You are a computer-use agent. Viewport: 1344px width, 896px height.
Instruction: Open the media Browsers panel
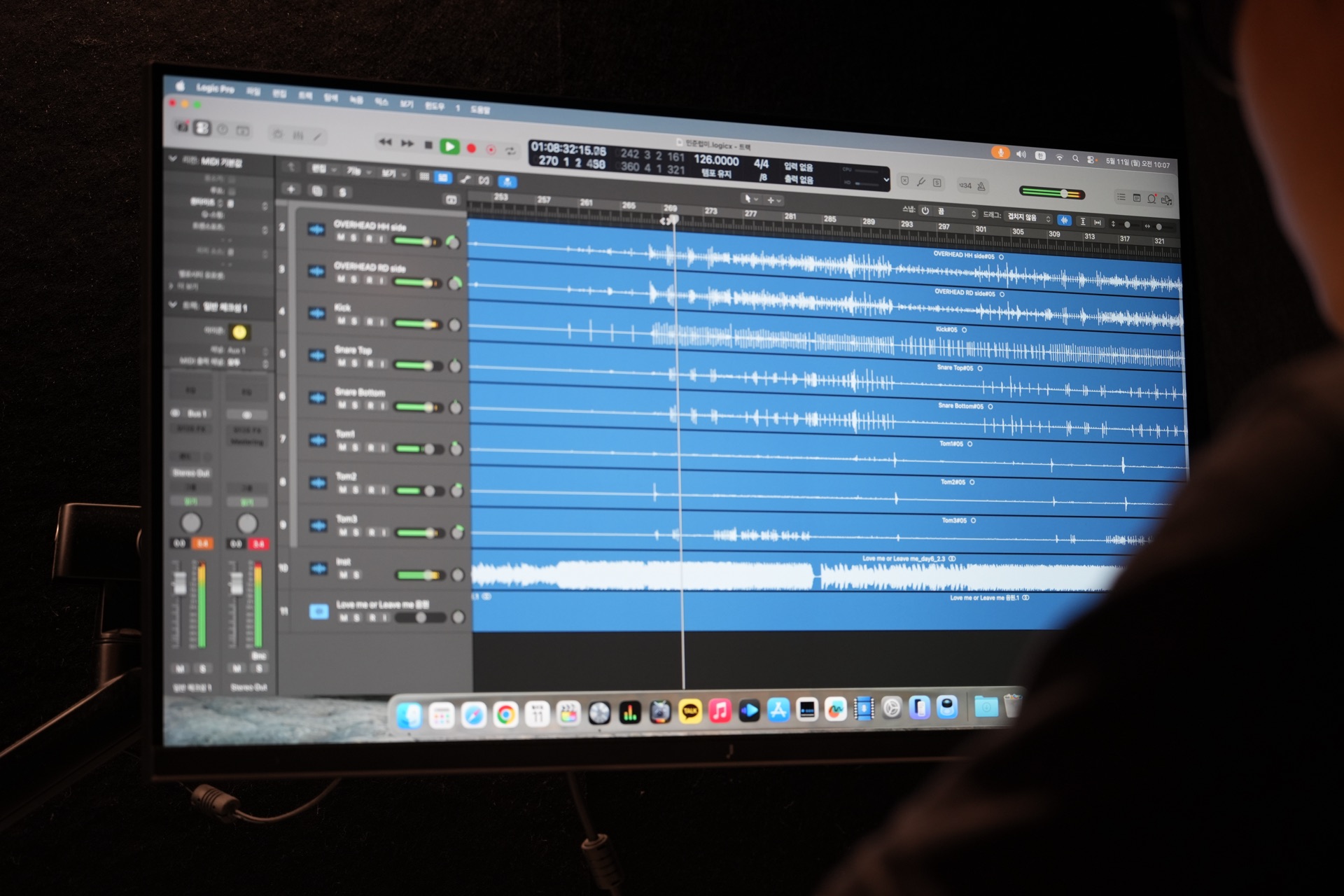point(1167,200)
